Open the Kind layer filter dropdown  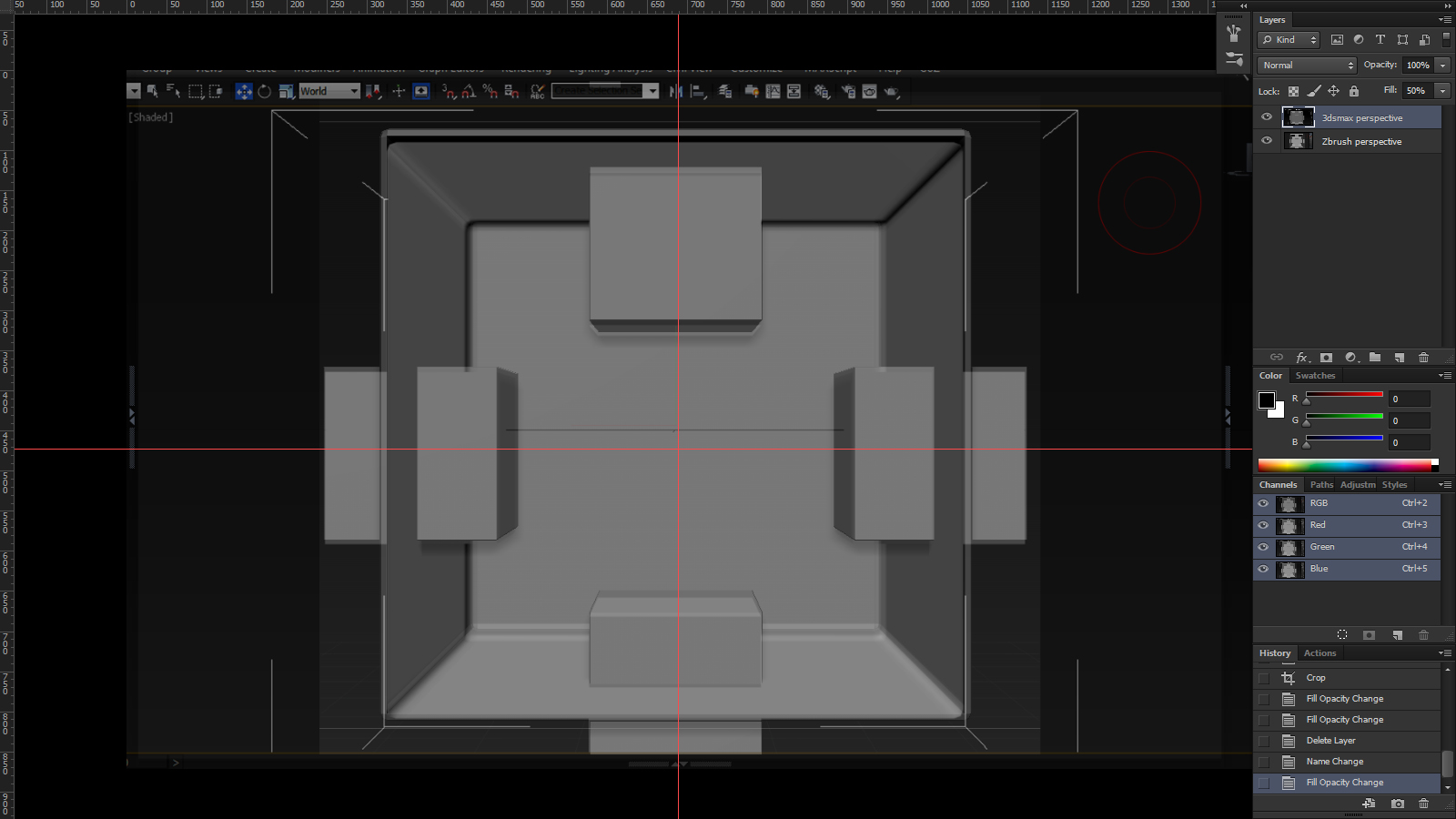click(x=1289, y=40)
